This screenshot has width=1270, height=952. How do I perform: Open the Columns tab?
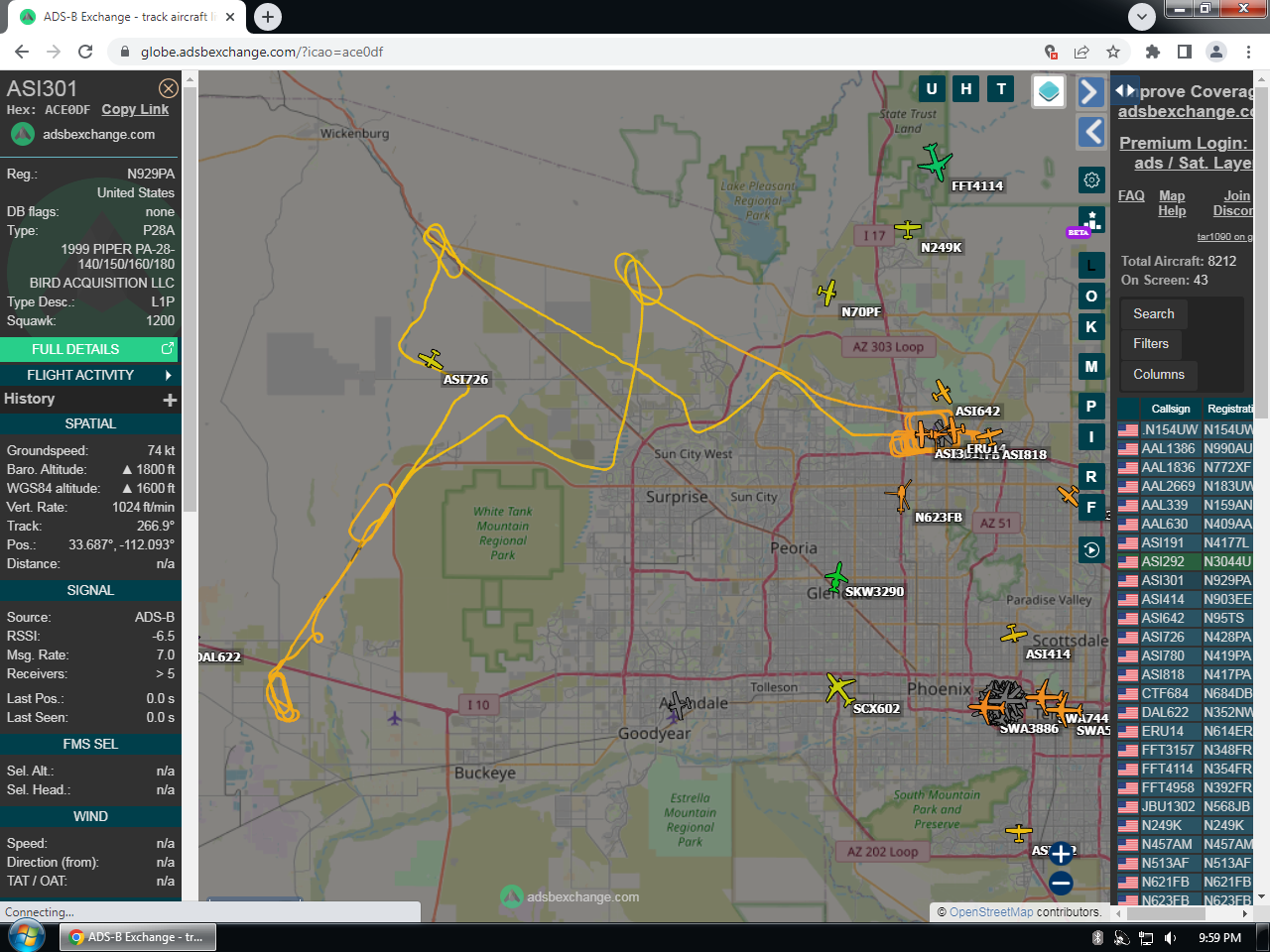1159,374
